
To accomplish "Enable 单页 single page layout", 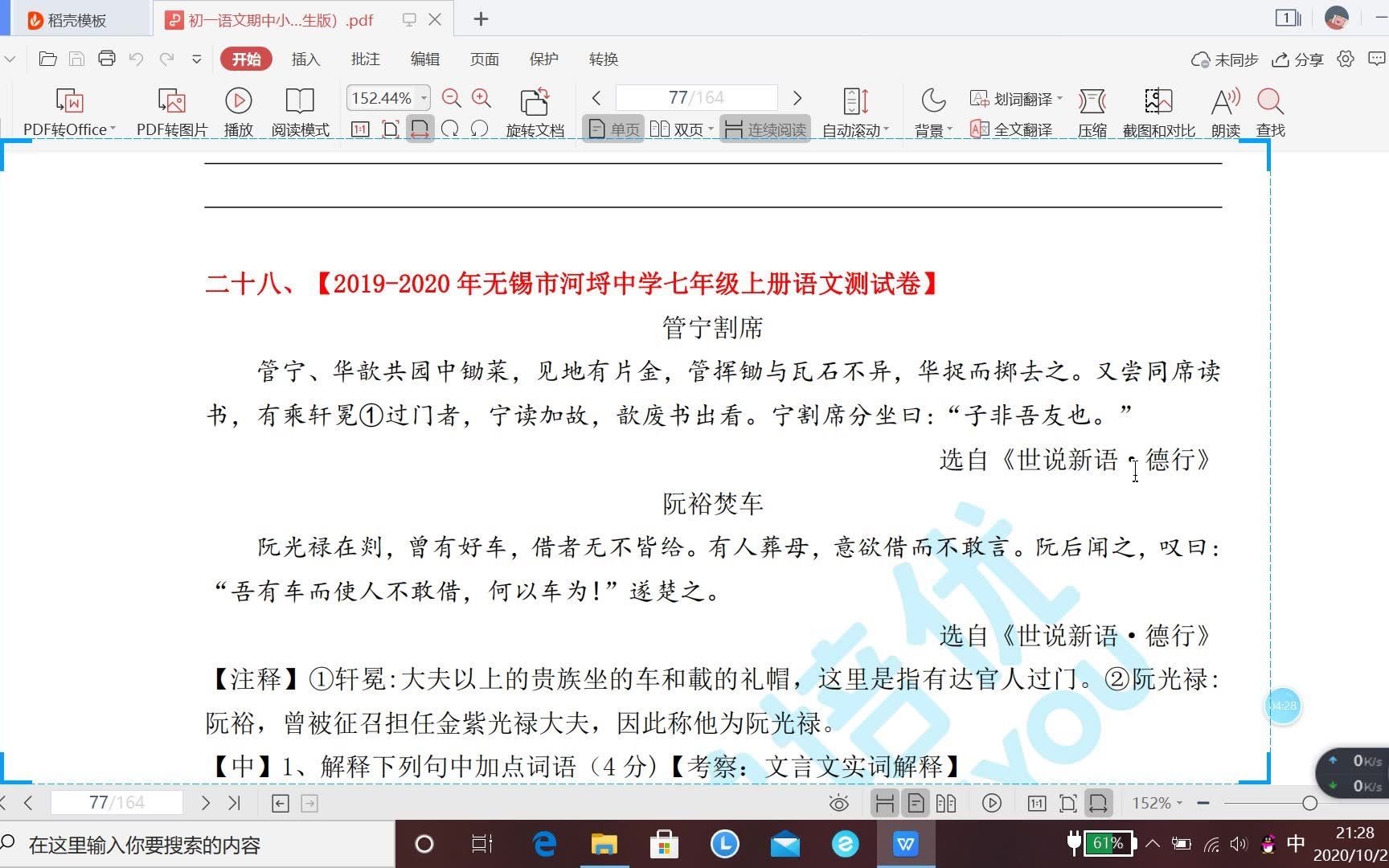I will [614, 129].
